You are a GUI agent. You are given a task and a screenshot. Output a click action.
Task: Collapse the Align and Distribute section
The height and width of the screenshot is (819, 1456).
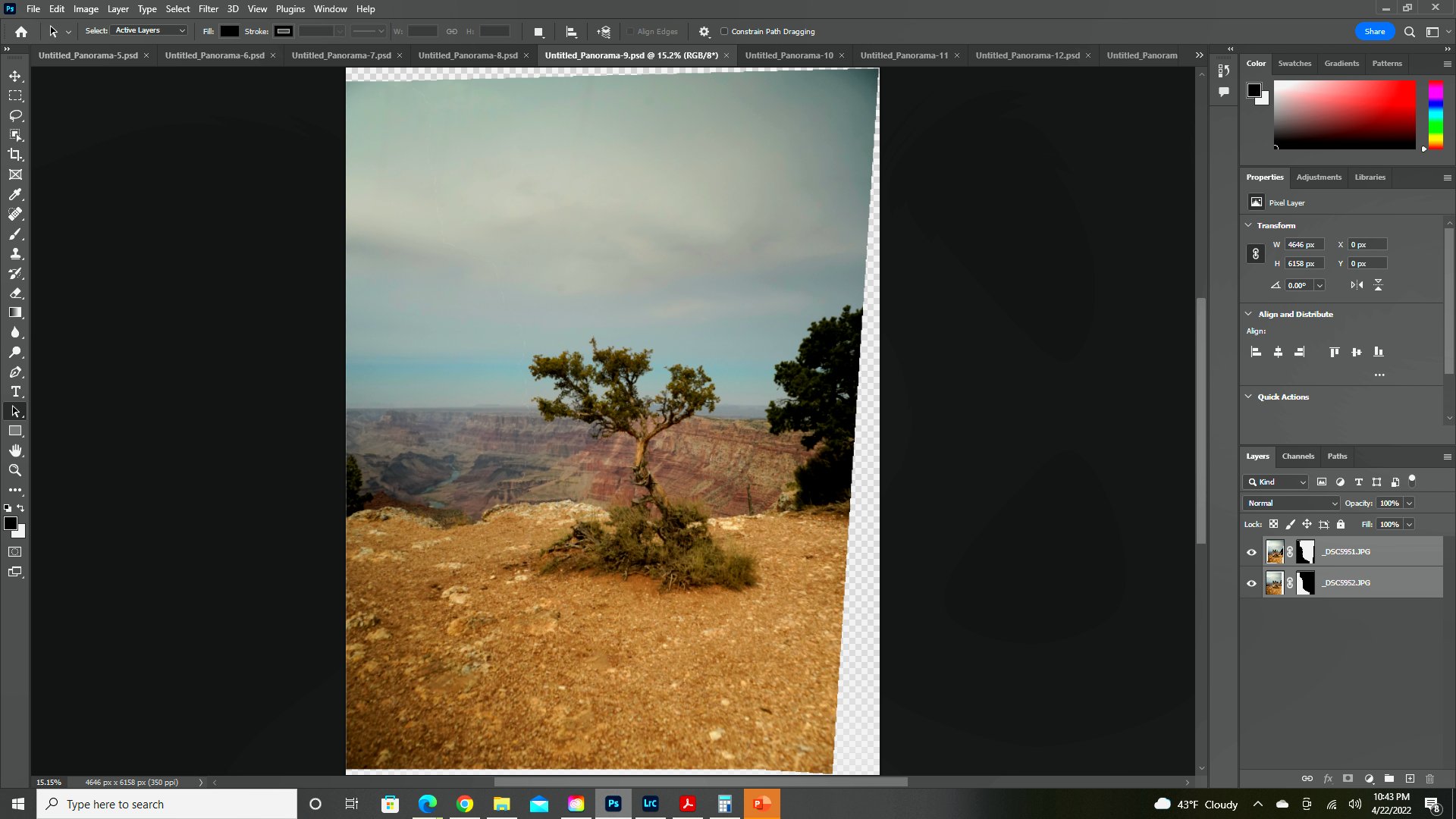[x=1248, y=314]
